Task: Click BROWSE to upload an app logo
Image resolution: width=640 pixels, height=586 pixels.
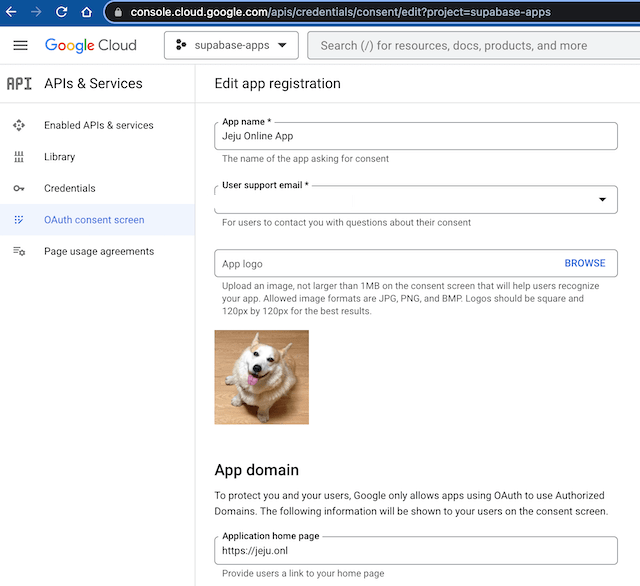Action: pyautogui.click(x=584, y=263)
